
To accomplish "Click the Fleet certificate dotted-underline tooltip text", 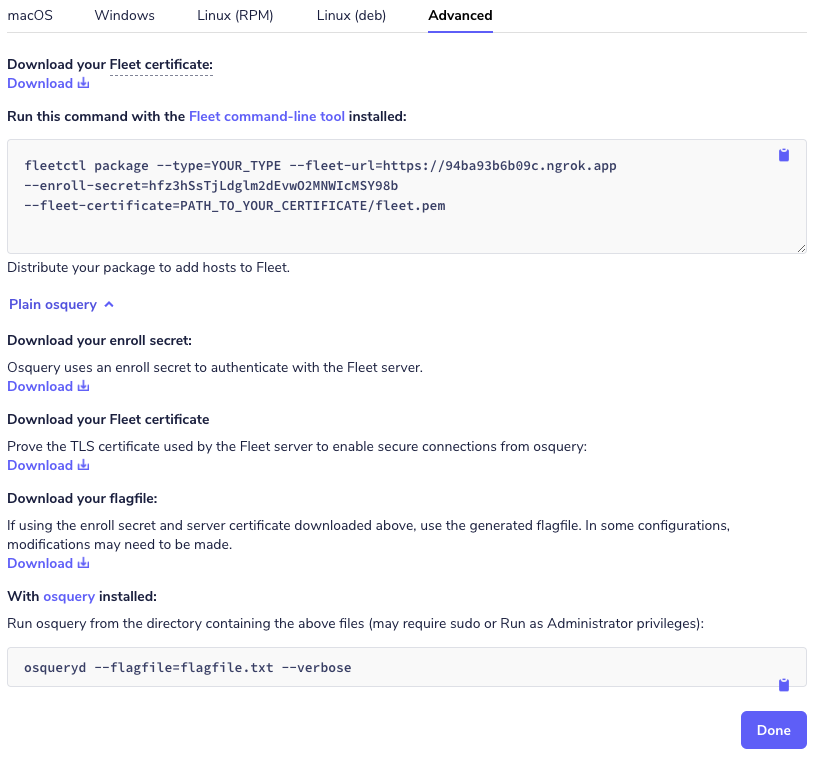I will [161, 65].
